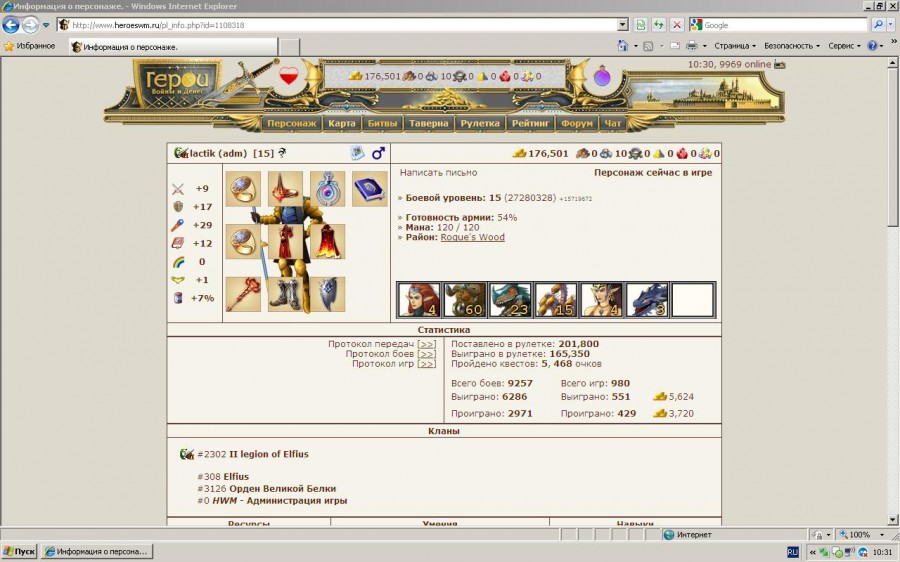Click the steel boots artifact slot
The width and height of the screenshot is (900, 562).
pos(285,294)
